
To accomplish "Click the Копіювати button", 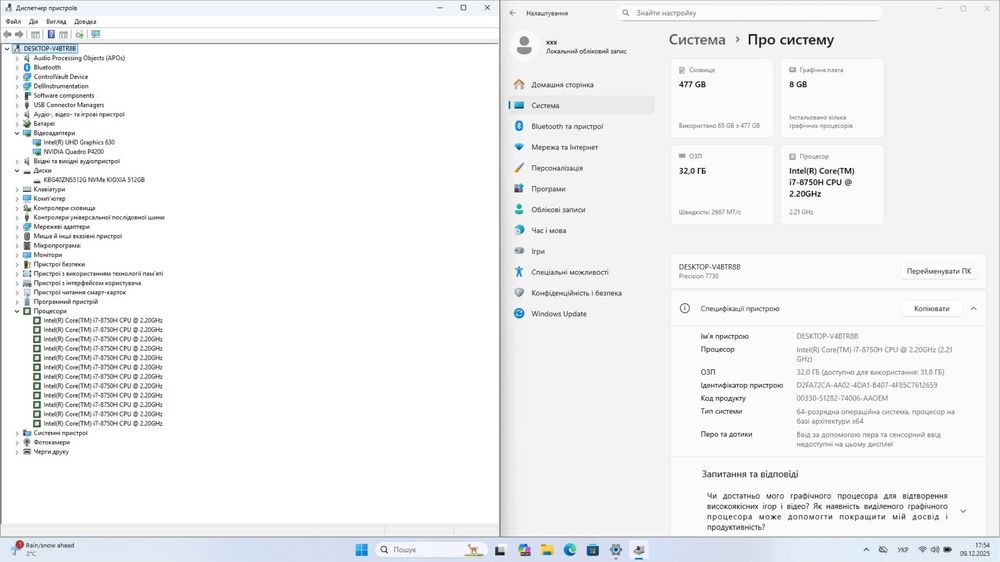I will pyautogui.click(x=931, y=309).
